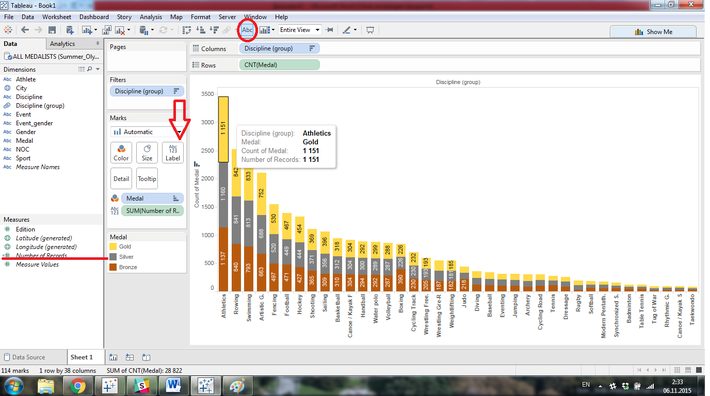The width and height of the screenshot is (710, 396).
Task: Open Microsoft Word from the taskbar
Action: click(x=173, y=386)
